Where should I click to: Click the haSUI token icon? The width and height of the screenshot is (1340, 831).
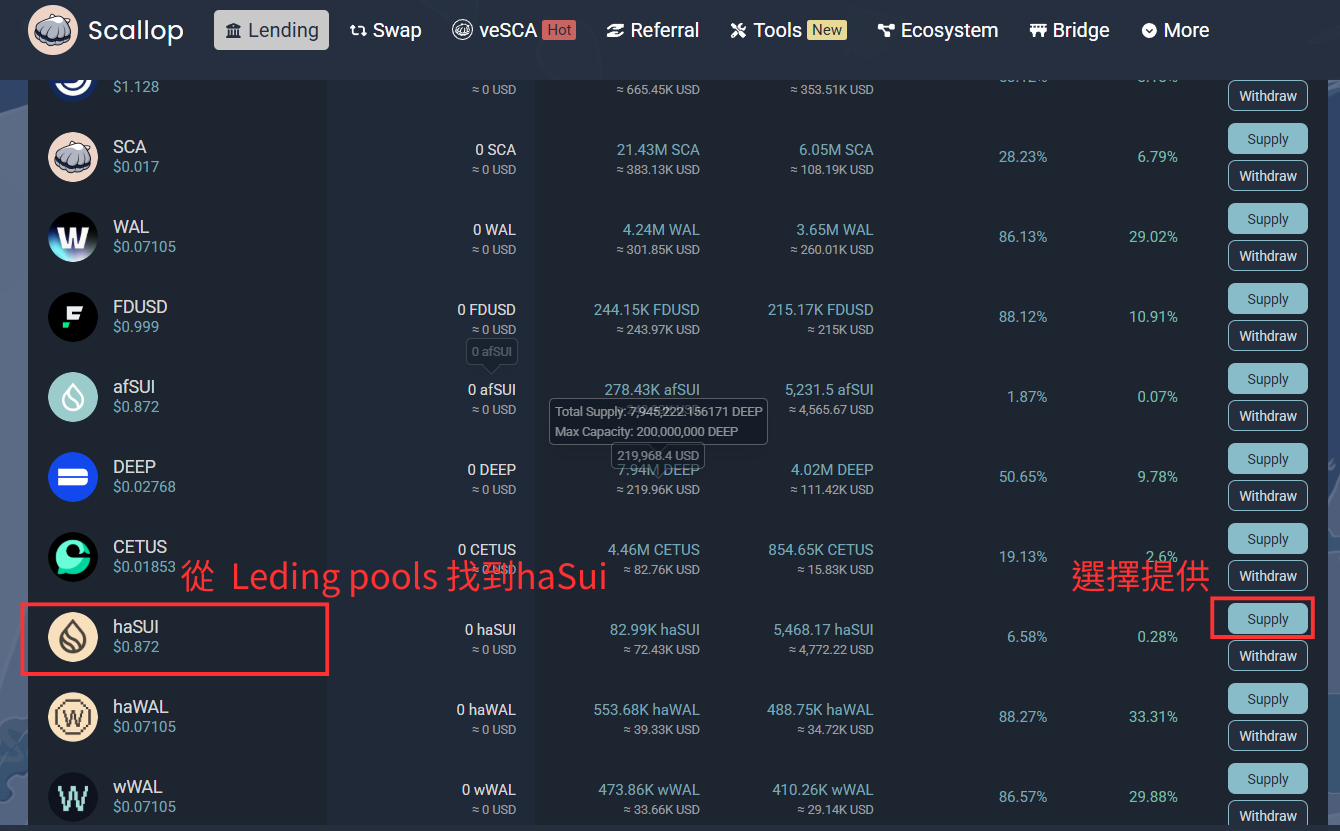(73, 637)
